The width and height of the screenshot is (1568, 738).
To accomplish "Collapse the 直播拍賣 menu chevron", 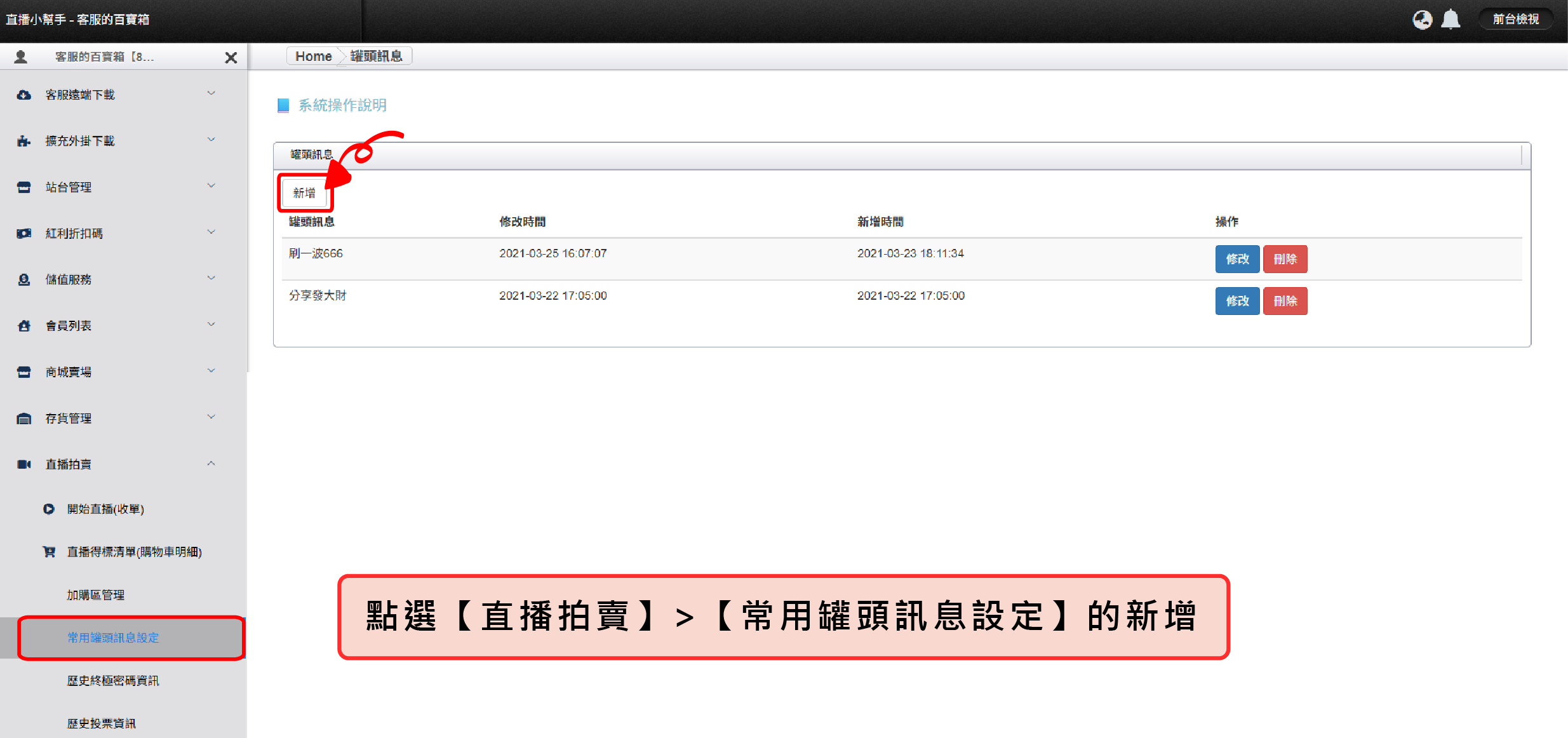I will pos(211,464).
